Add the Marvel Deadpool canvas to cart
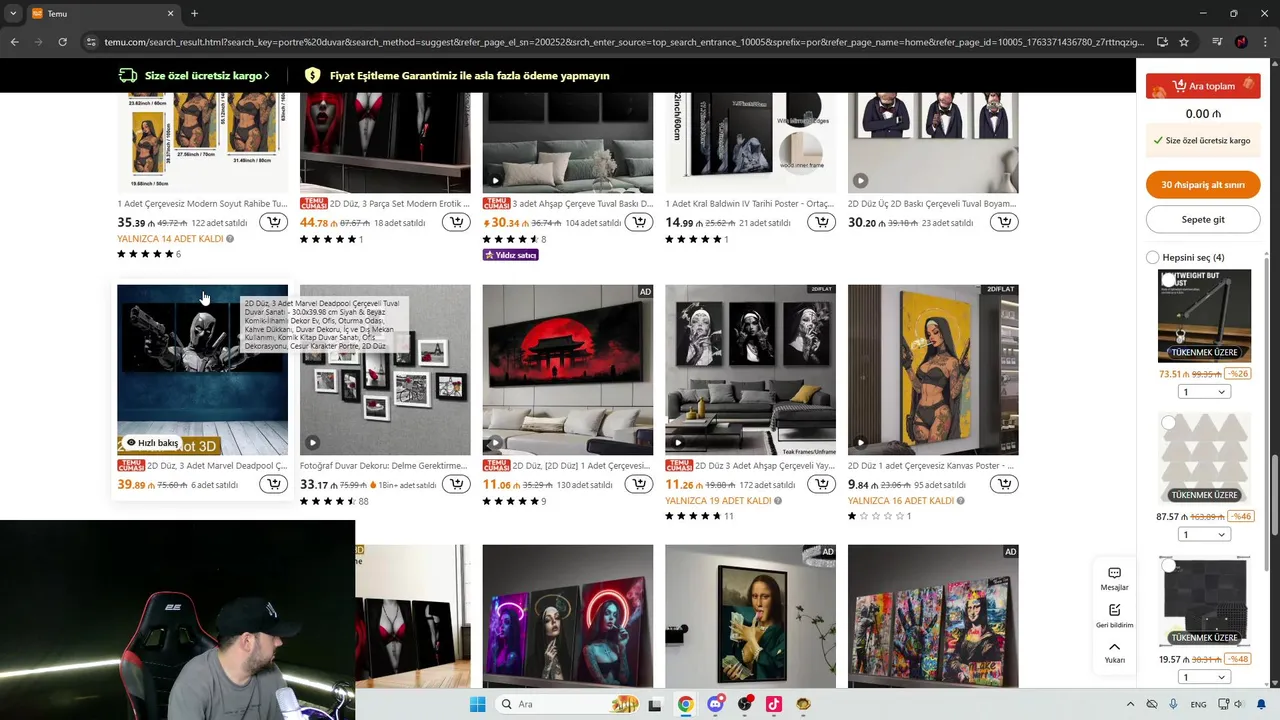The height and width of the screenshot is (720, 1280). pos(273,484)
